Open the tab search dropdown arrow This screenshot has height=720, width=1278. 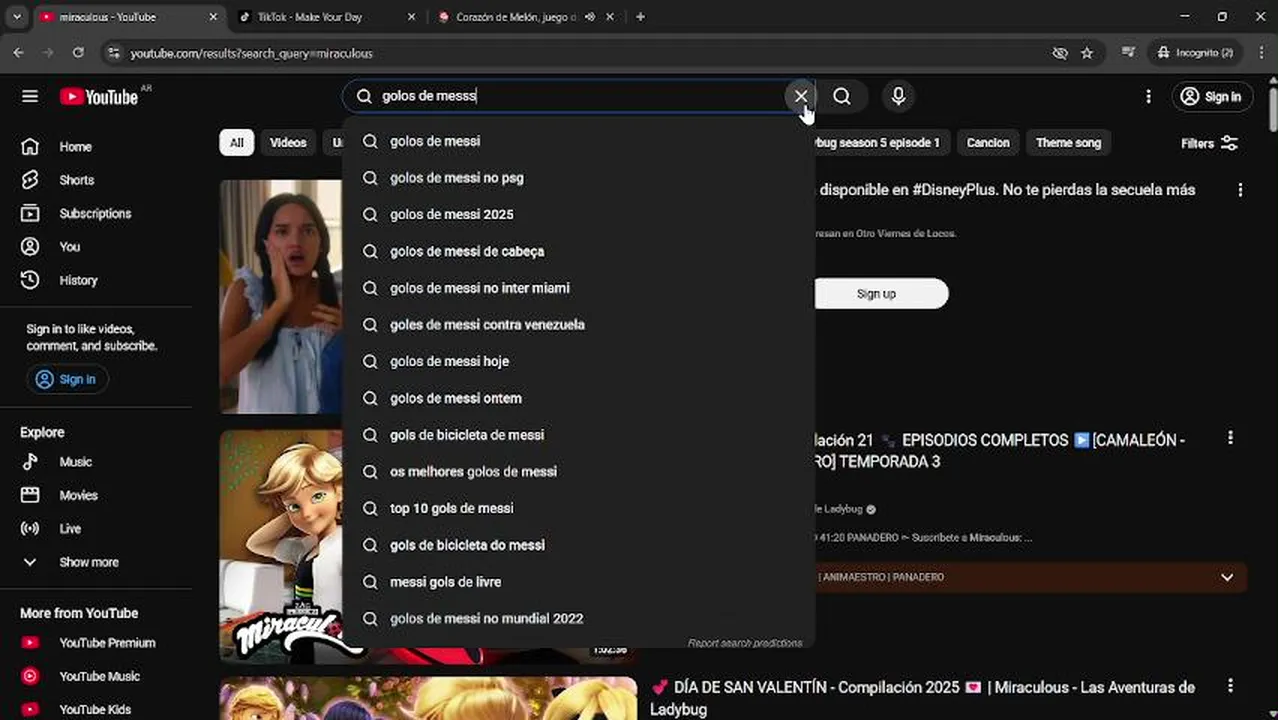point(17,17)
